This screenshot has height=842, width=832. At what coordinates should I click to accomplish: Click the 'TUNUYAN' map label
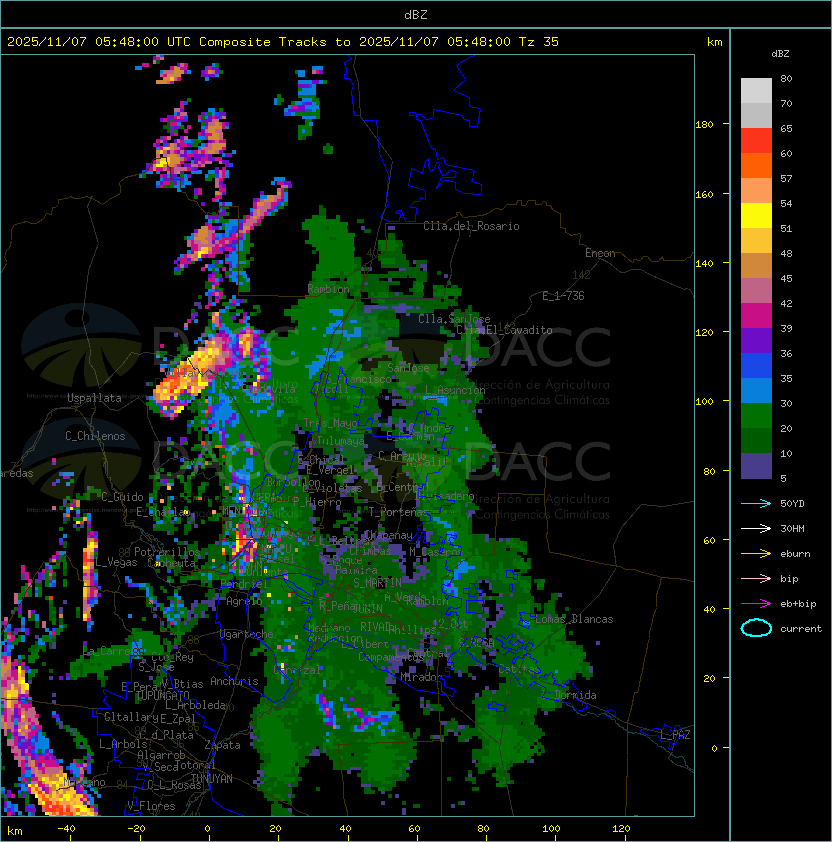(212, 779)
